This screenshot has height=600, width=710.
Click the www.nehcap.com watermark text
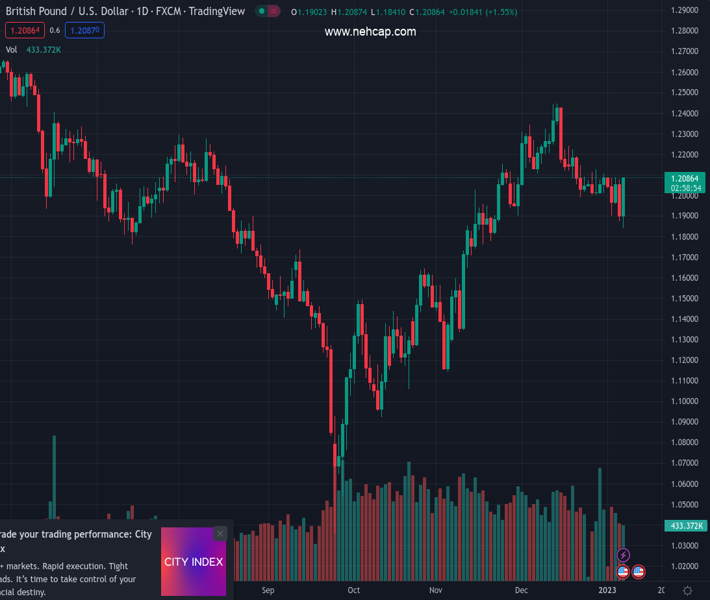[x=370, y=32]
